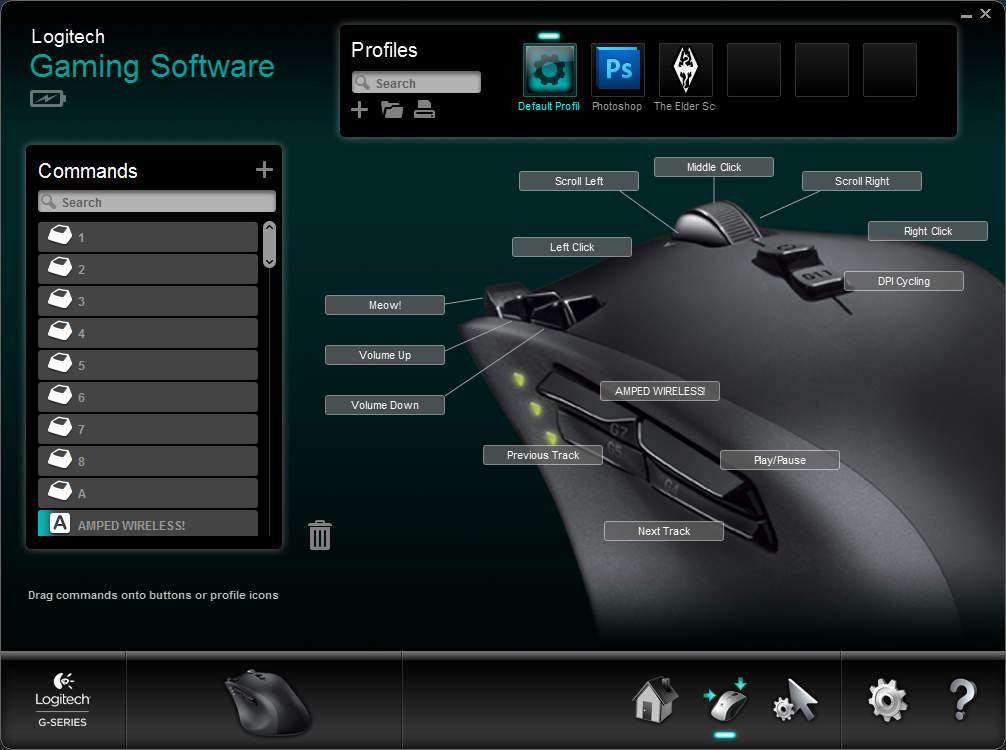
Task: Select command A in Commands list
Action: coord(148,493)
